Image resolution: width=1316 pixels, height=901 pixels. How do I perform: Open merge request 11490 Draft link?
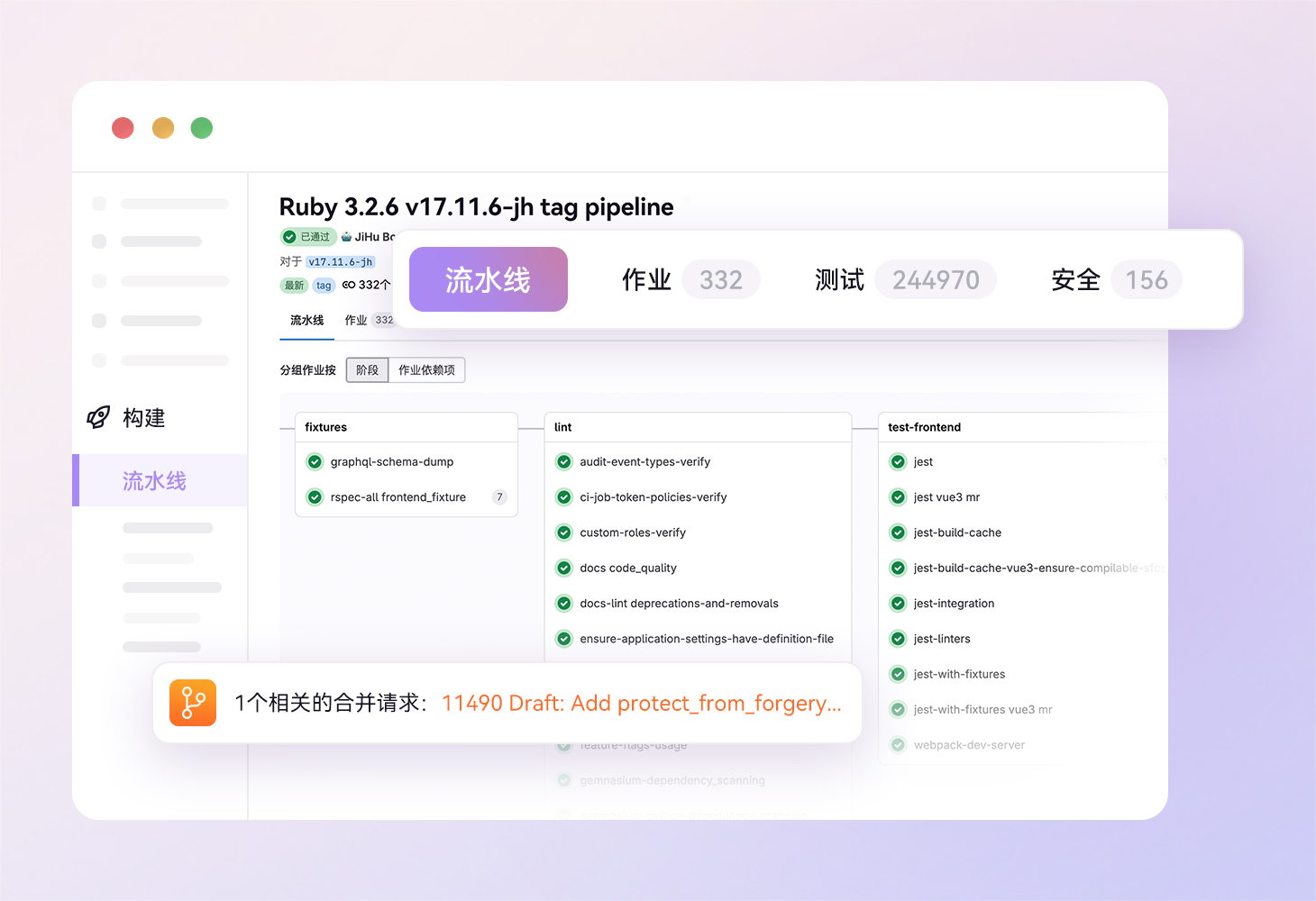641,704
